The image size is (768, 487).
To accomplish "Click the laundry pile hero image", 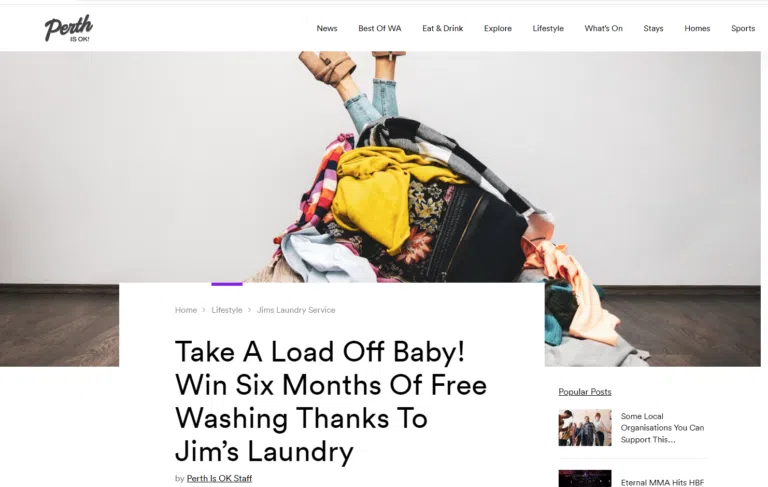I will coord(380,167).
